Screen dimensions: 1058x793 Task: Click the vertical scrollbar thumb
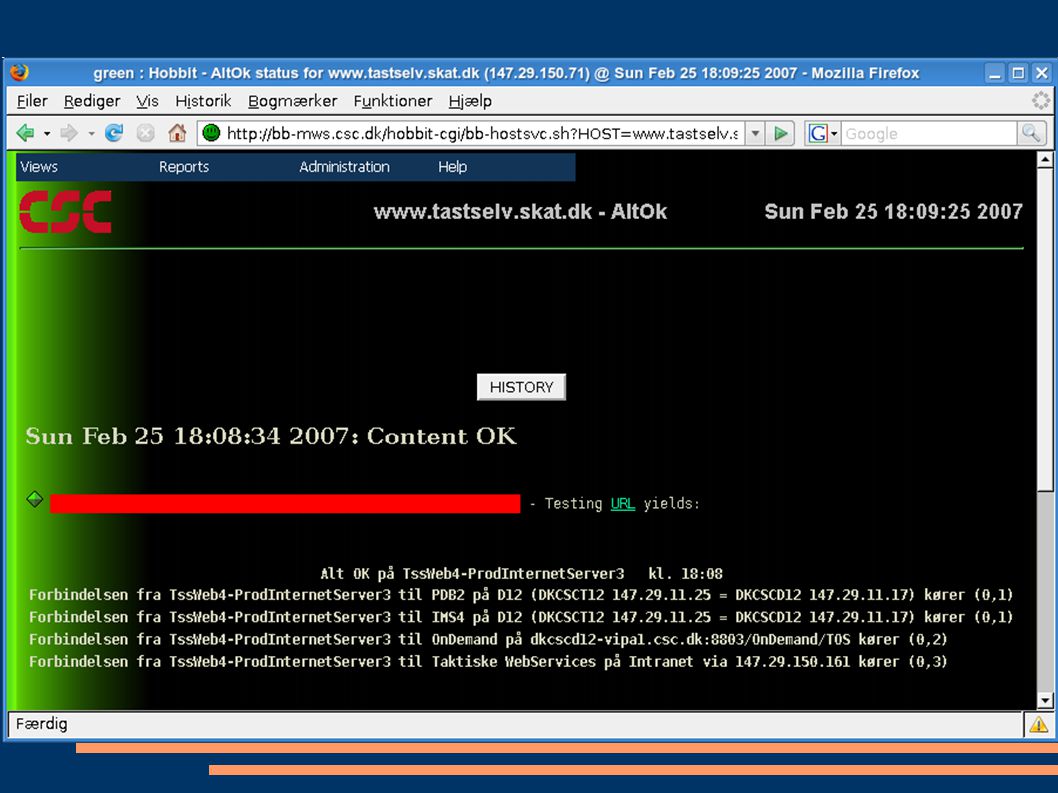[1045, 329]
